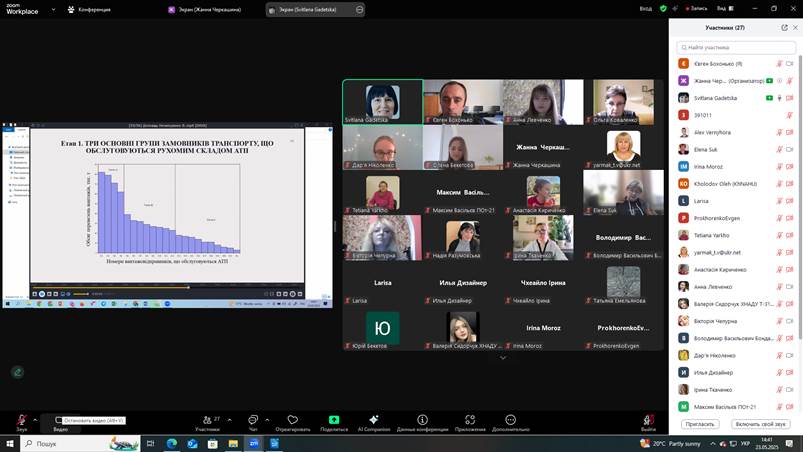Click the green Share (Поделиться) icon

coord(334,421)
